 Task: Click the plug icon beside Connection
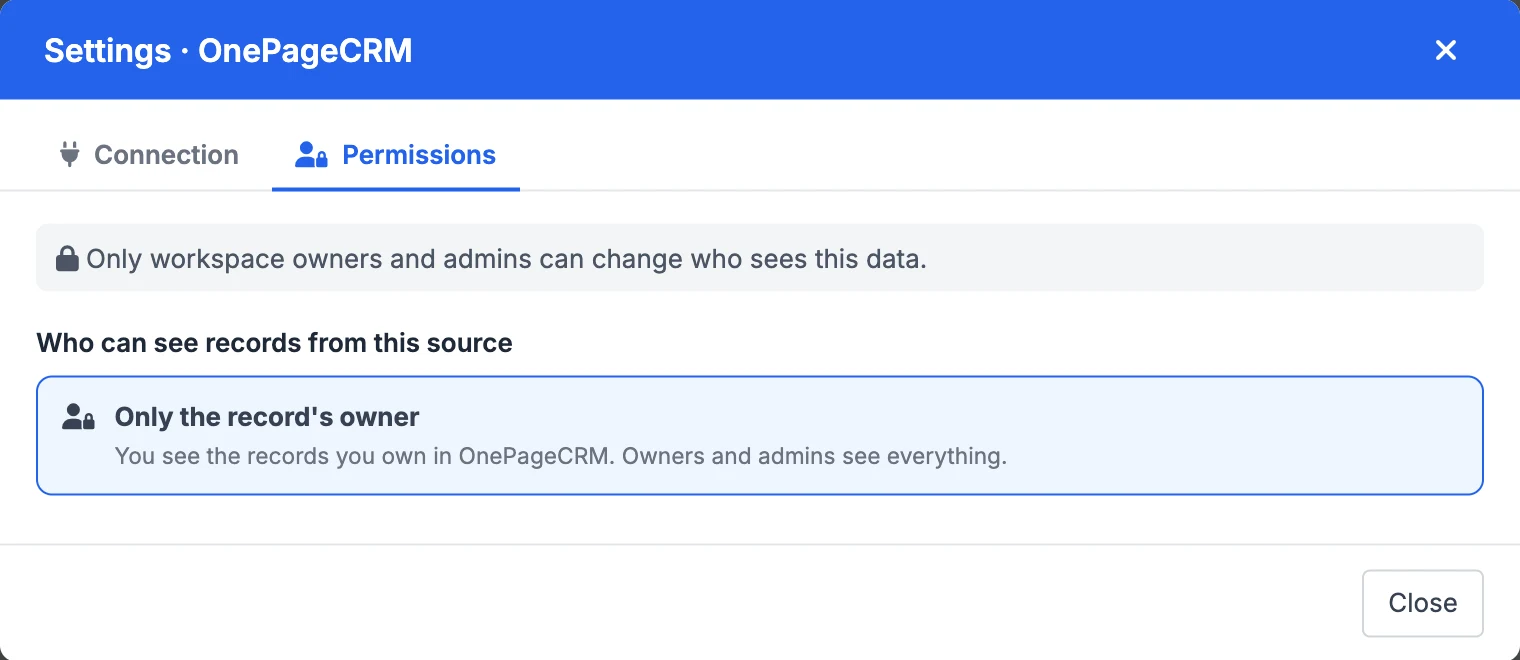(69, 155)
